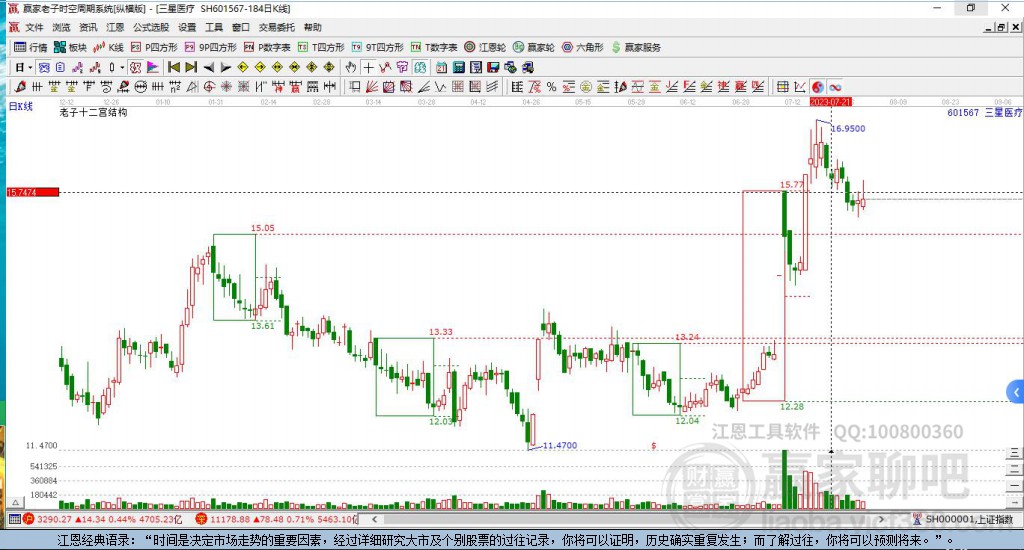The width and height of the screenshot is (1024, 550).
Task: Toggle the yin-yang taiji icon
Action: (x=818, y=87)
